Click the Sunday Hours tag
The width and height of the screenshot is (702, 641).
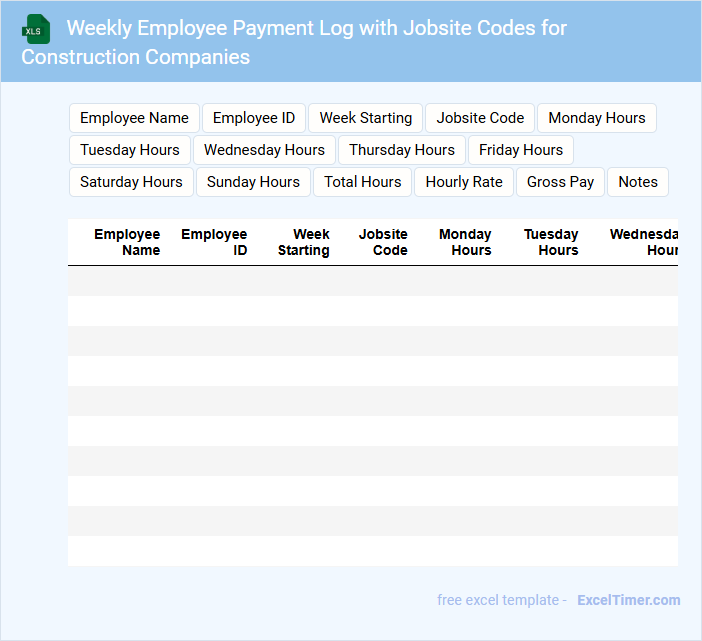click(253, 182)
